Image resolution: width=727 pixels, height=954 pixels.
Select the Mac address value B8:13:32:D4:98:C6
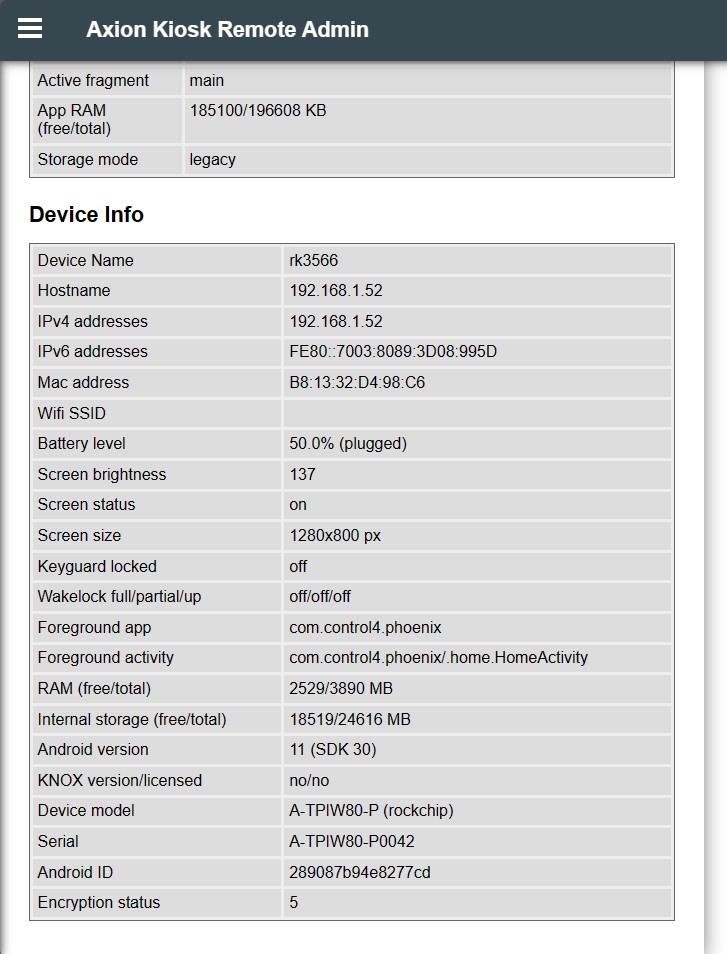(x=357, y=382)
